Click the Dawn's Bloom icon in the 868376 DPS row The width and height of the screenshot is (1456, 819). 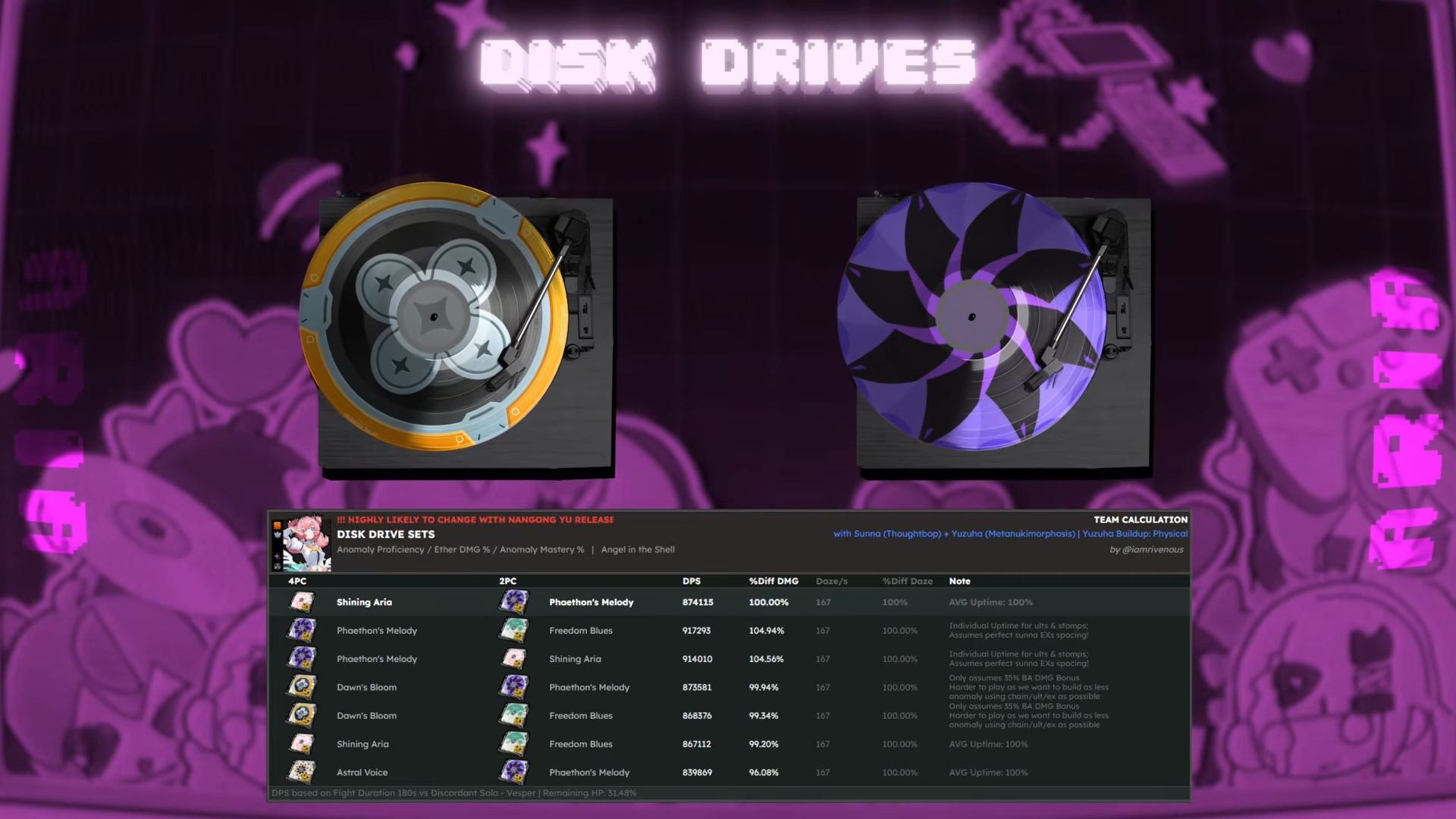tap(302, 716)
